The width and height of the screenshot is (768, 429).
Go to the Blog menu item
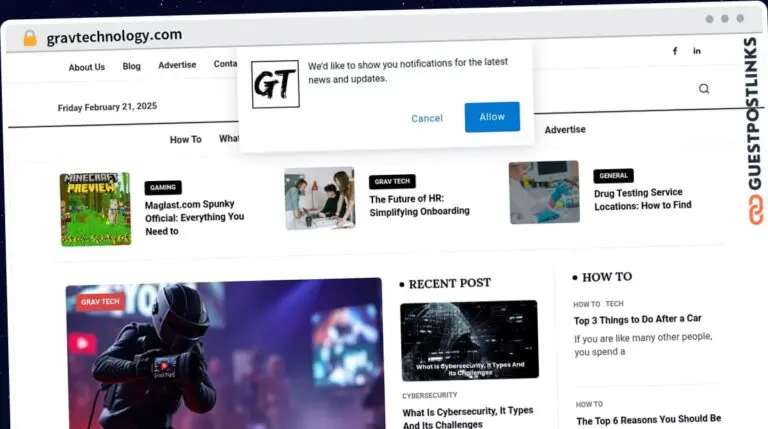131,66
